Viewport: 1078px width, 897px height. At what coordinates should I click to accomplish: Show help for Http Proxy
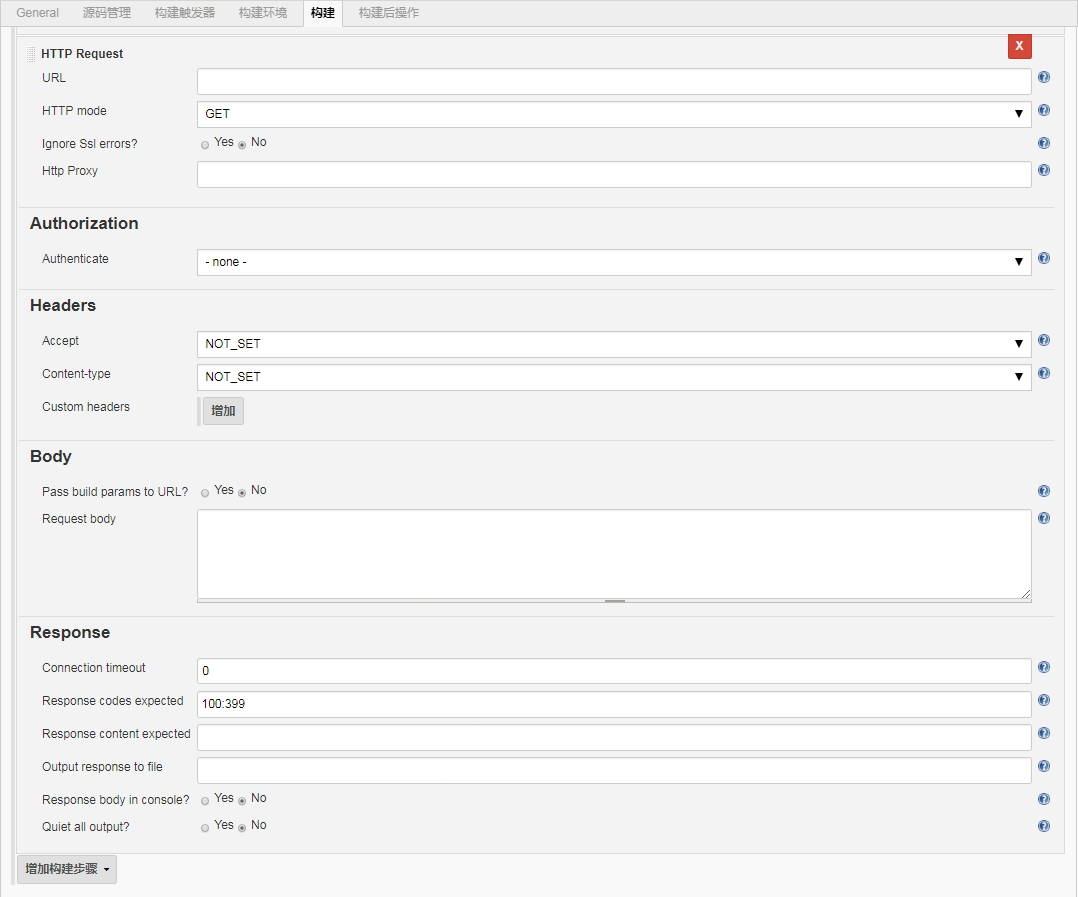(x=1044, y=170)
